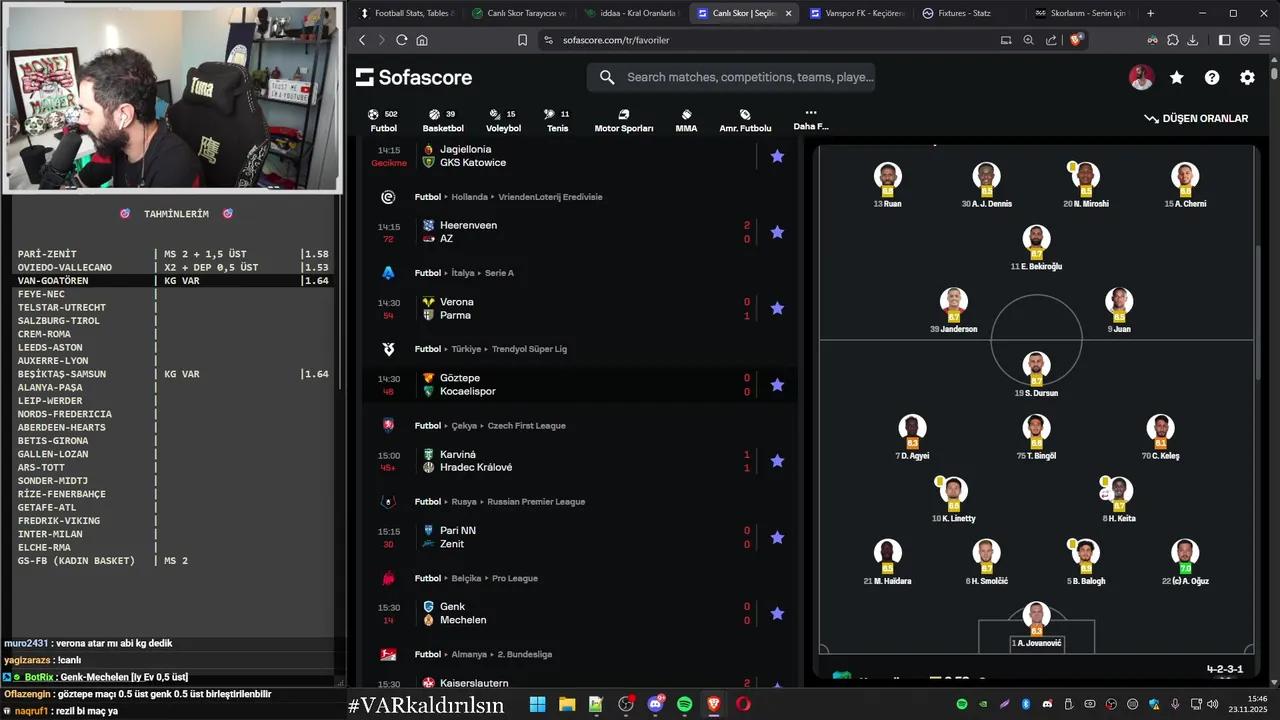Open the MMA category
Screen dimensions: 1280x720
pyautogui.click(x=686, y=121)
